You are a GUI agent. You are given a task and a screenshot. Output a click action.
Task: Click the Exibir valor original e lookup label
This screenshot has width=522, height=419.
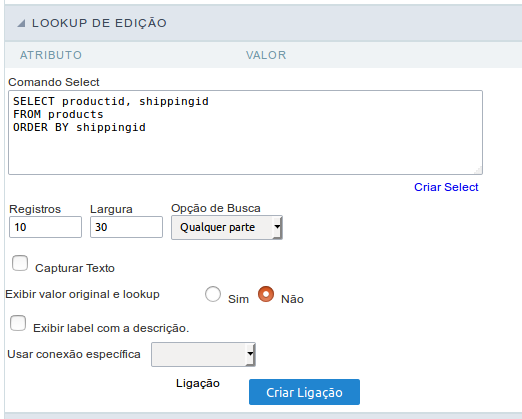82,294
